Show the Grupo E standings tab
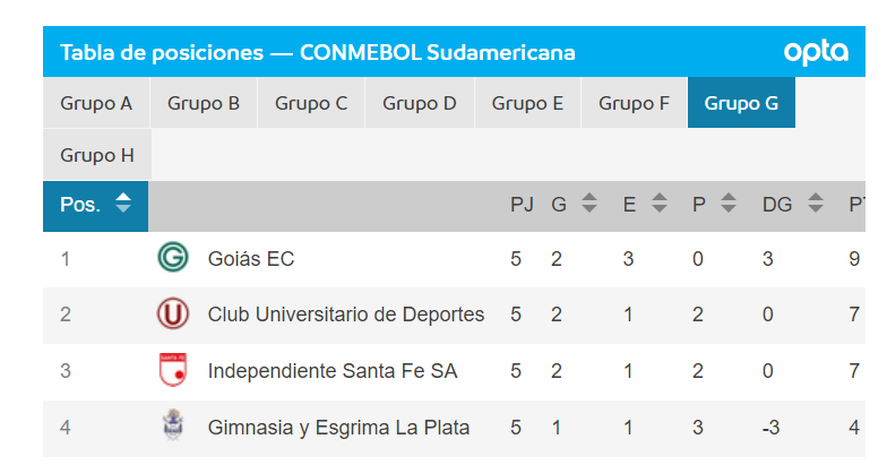This screenshot has height=465, width=887. [x=527, y=103]
